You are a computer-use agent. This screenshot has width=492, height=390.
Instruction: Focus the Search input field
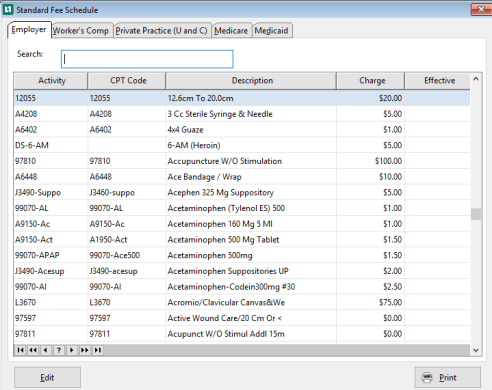point(147,59)
